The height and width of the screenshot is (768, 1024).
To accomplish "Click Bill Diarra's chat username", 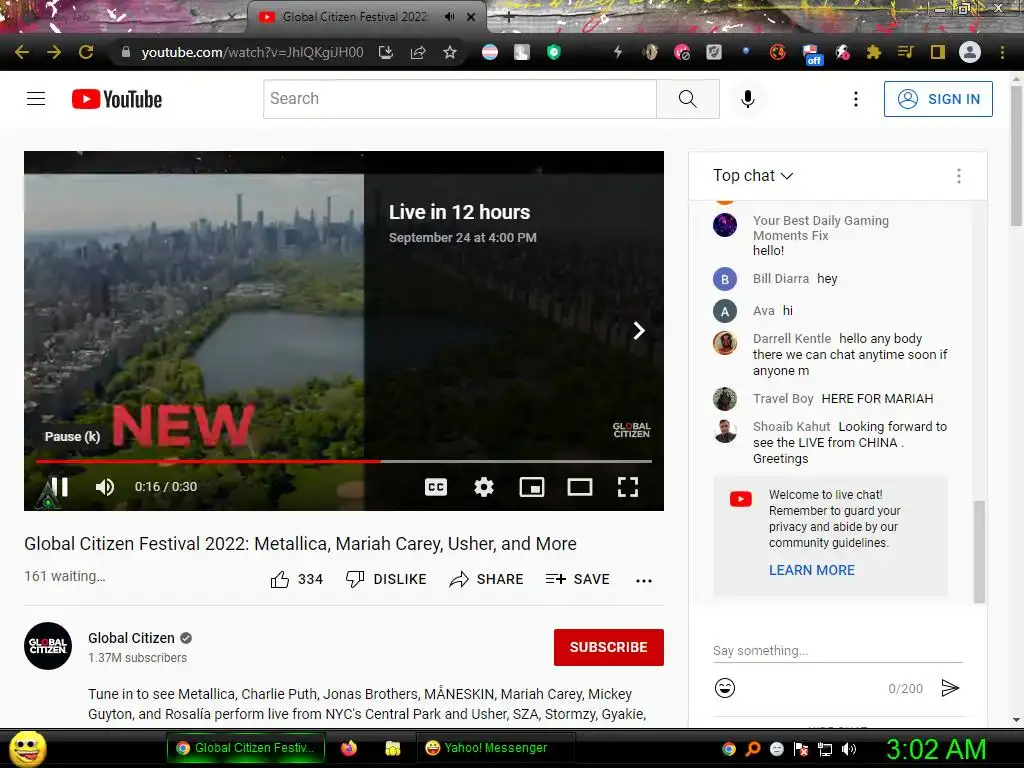I will pos(781,279).
